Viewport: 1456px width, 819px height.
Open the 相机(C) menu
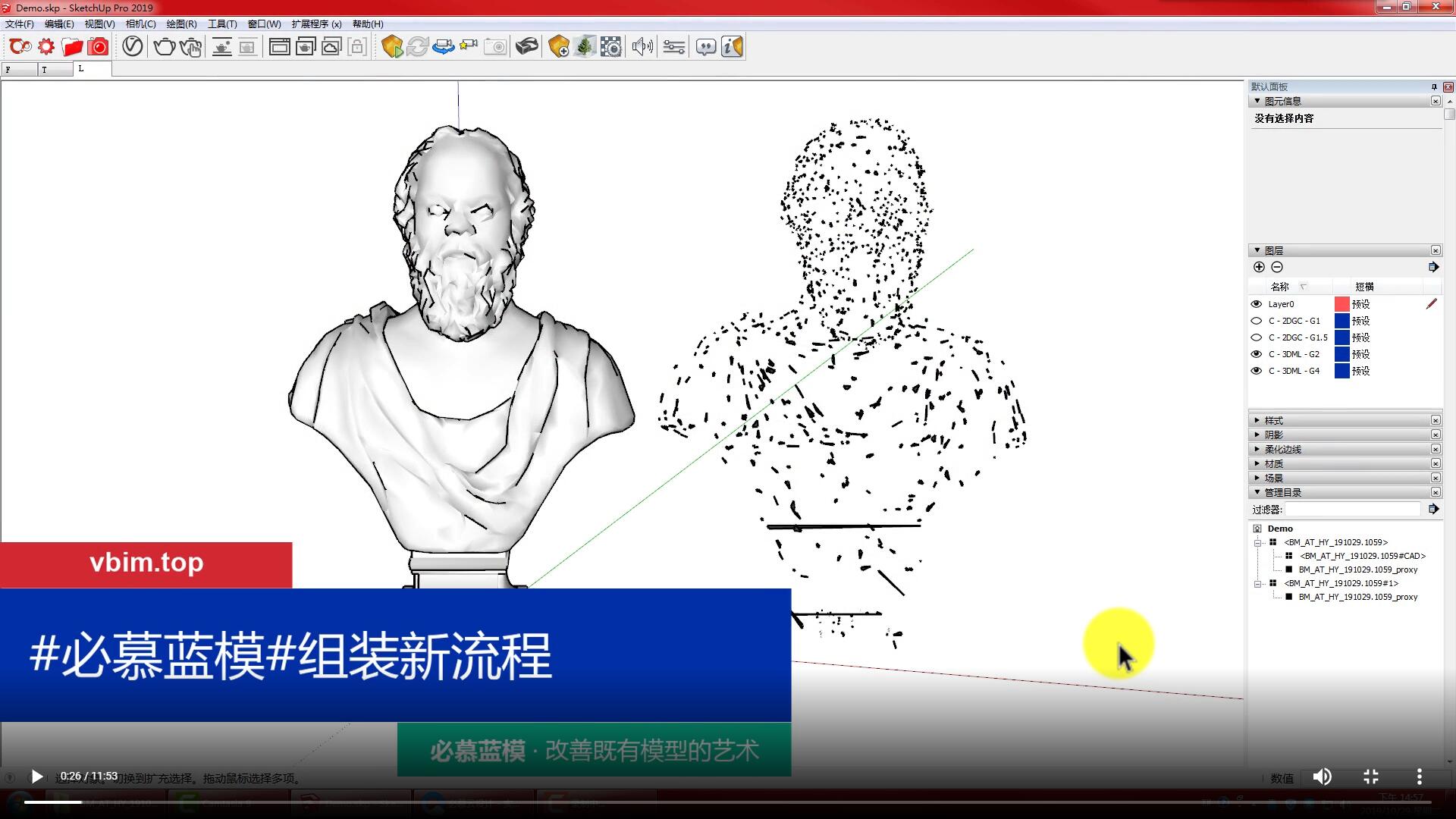click(140, 24)
